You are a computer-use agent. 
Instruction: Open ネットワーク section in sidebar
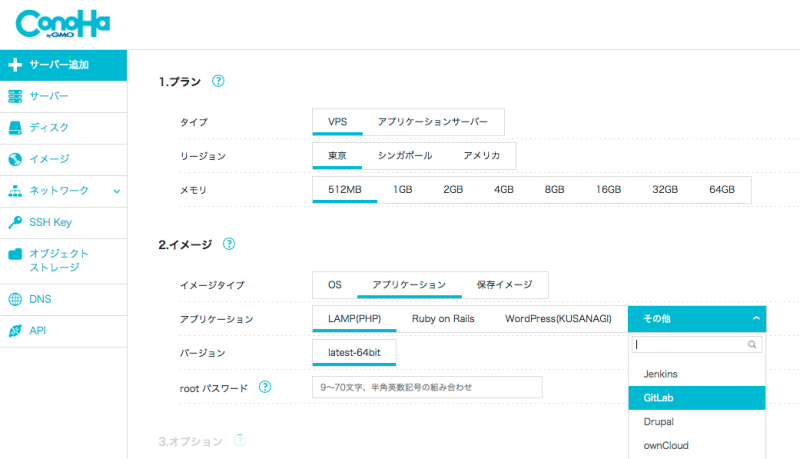[x=63, y=191]
